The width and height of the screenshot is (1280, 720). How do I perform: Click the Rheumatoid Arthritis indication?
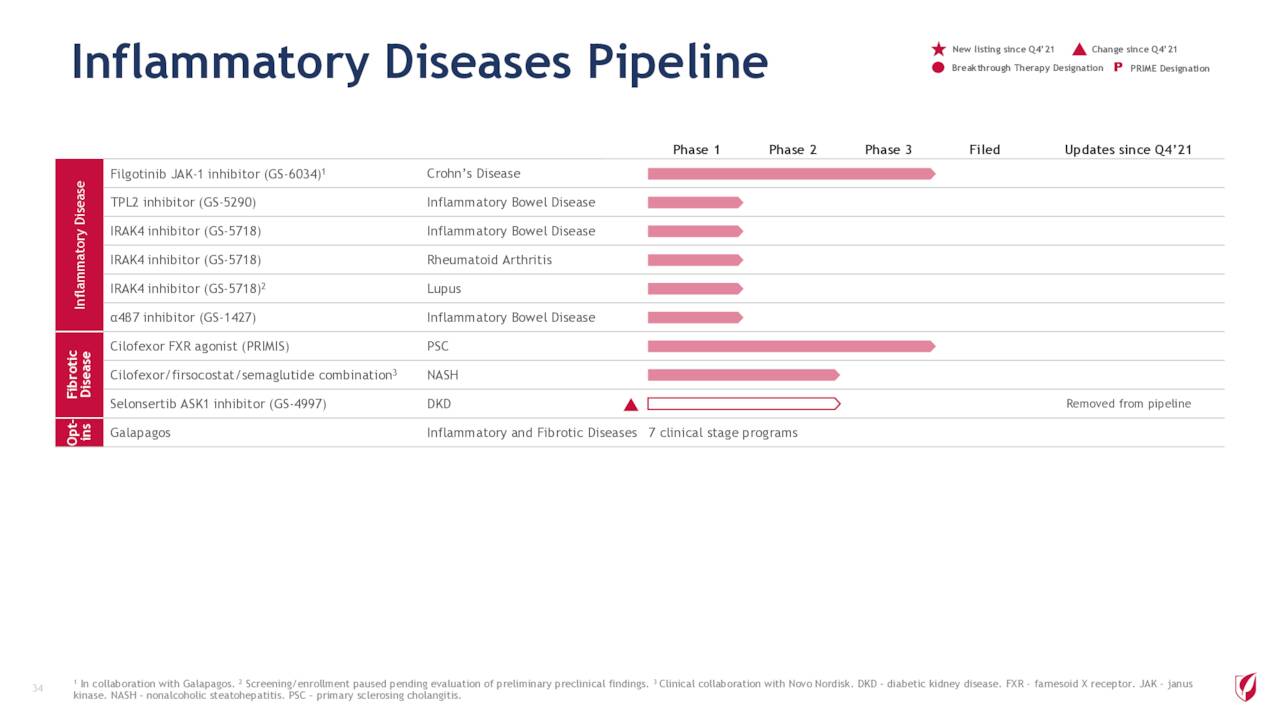click(489, 260)
